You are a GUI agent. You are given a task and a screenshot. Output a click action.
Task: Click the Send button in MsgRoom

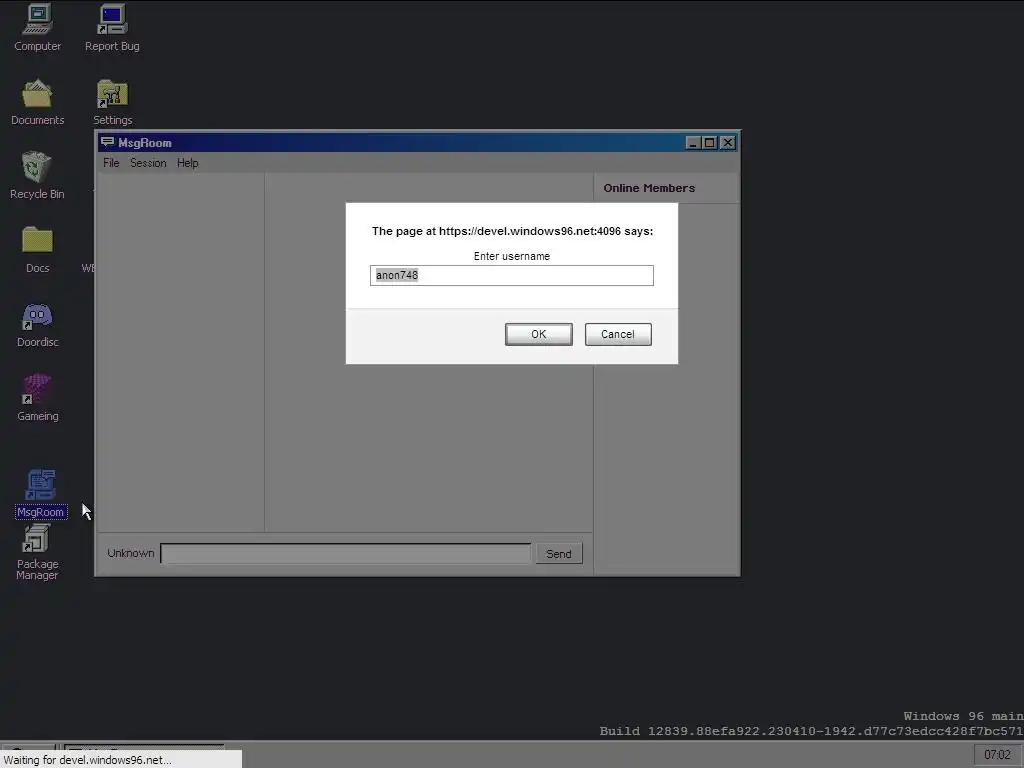click(x=559, y=554)
